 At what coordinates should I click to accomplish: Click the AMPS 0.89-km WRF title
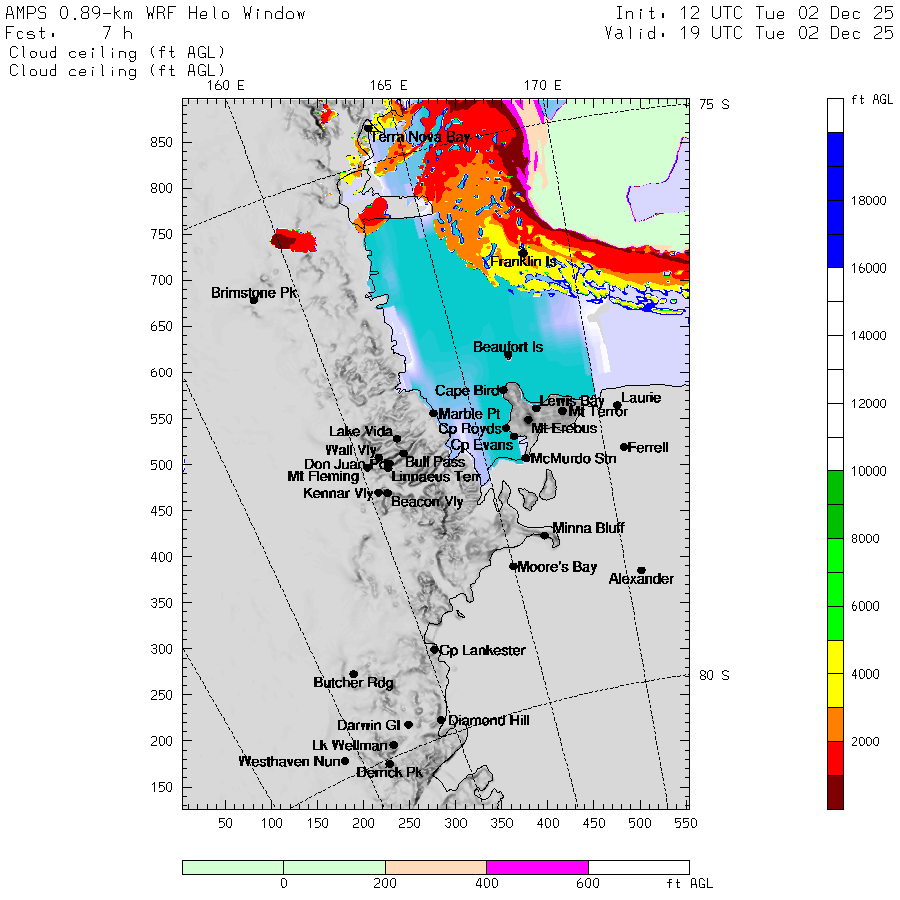pyautogui.click(x=156, y=13)
